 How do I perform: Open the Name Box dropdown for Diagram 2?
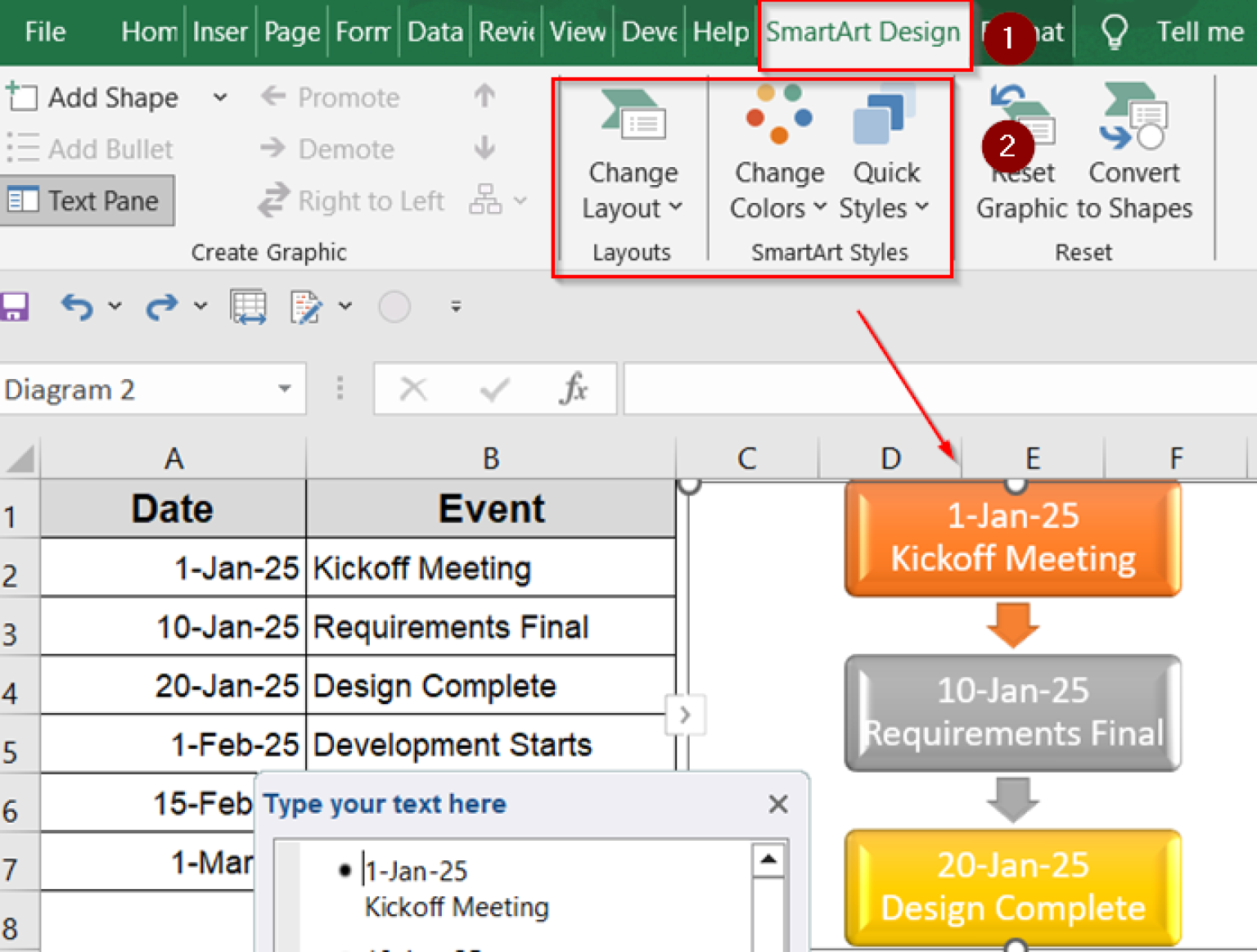[282, 390]
